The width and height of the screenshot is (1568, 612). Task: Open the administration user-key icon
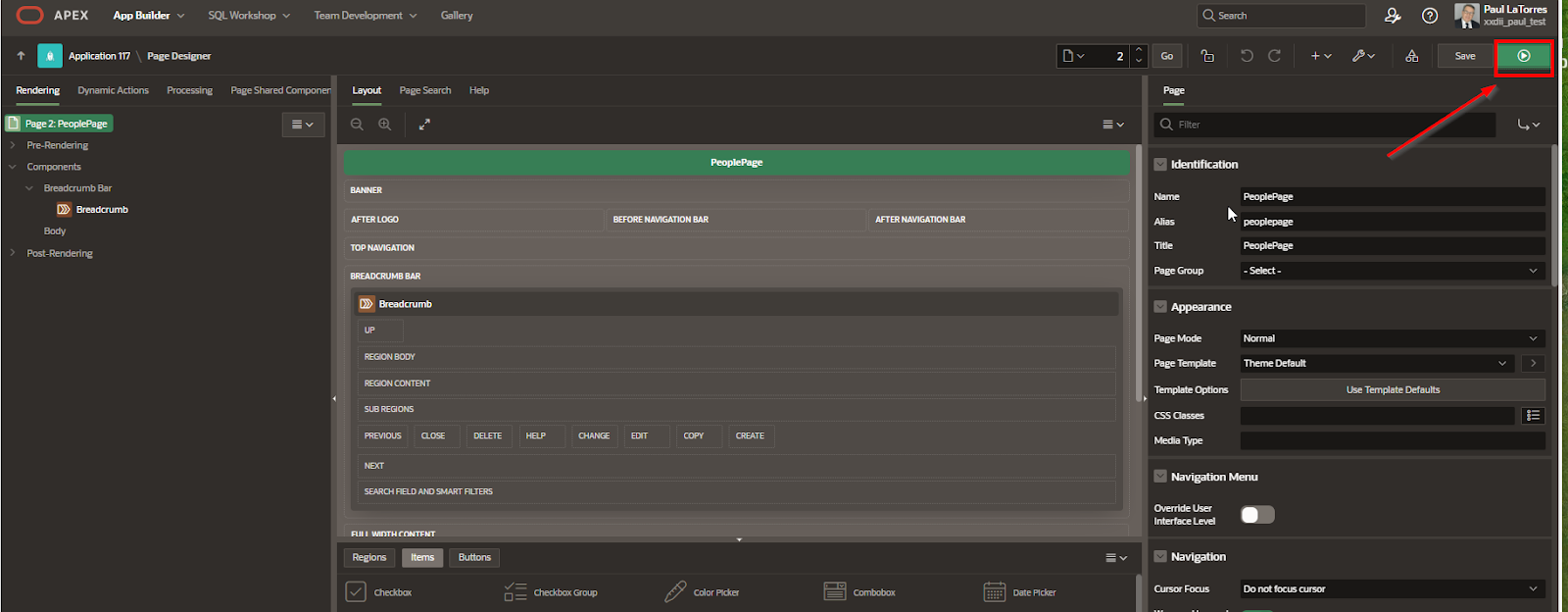(1393, 16)
